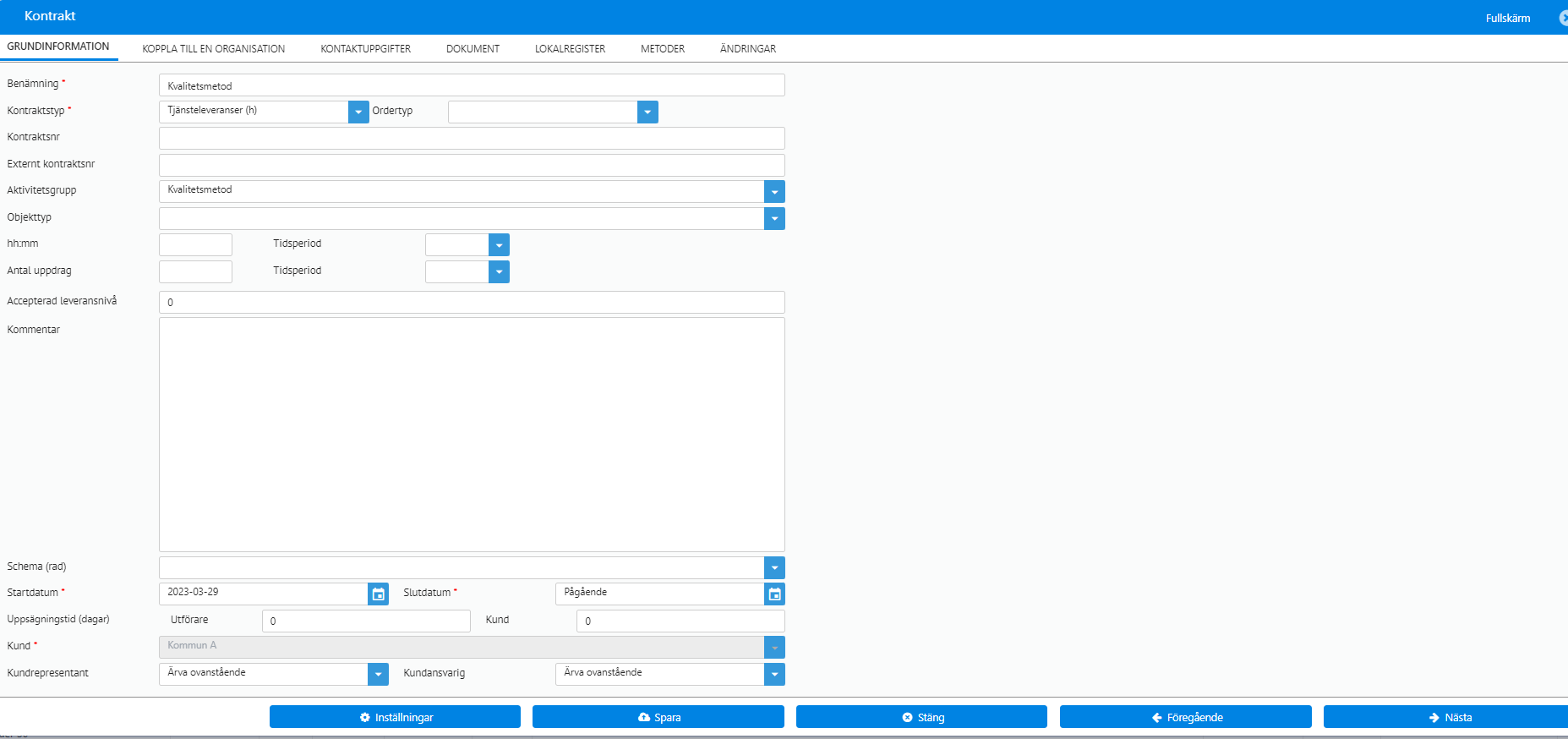Screen dimensions: 1568x739
Task: Focus the hh:mm input box
Action: click(195, 245)
